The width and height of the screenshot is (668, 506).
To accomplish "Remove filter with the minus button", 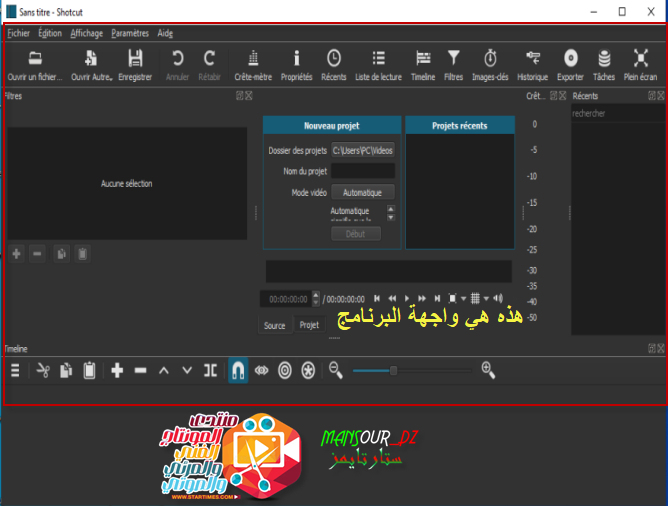I will (37, 254).
